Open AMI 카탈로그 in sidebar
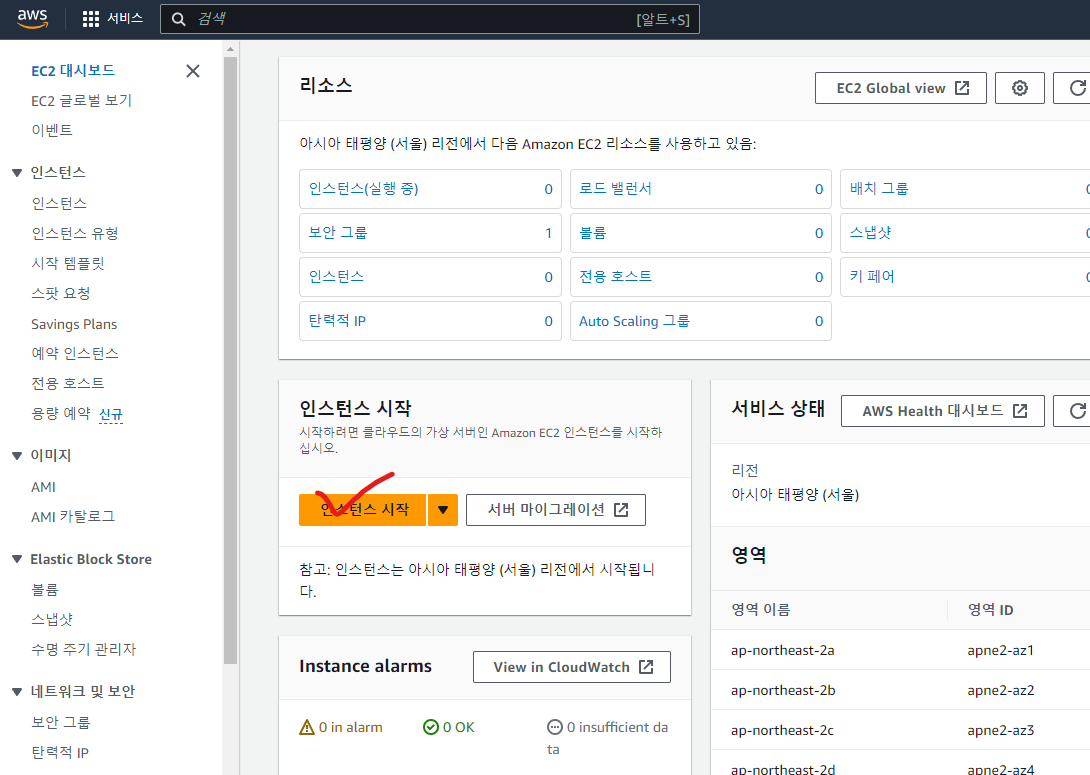Viewport: 1090px width, 775px height. tap(72, 516)
